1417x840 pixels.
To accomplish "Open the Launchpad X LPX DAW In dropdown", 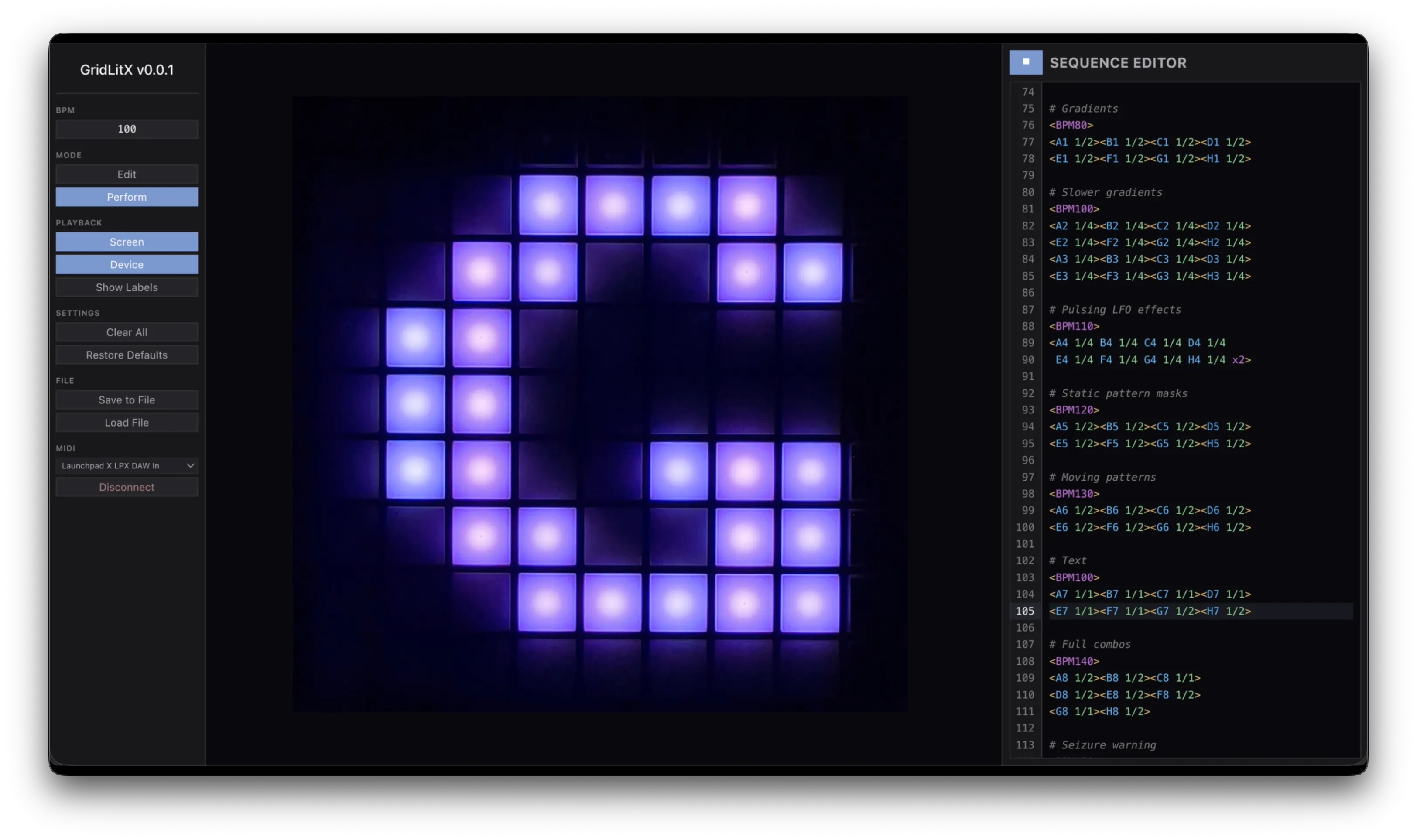I will (x=127, y=465).
